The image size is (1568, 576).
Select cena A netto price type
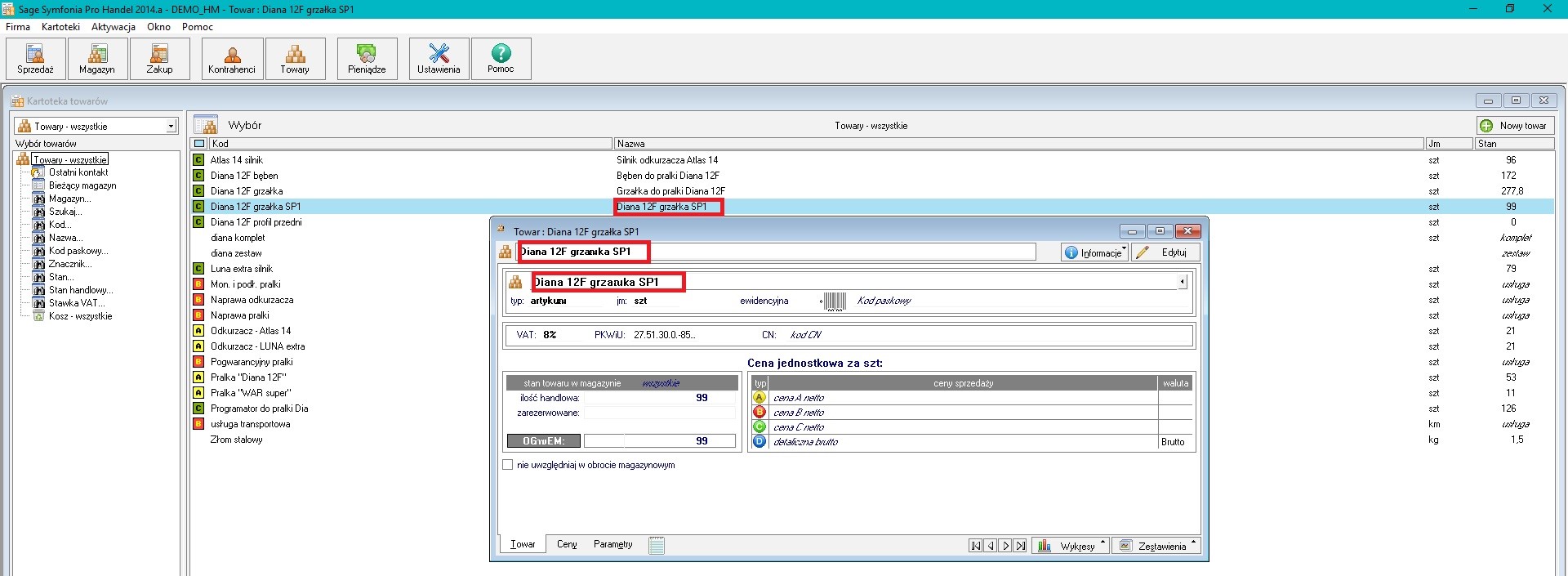(759, 398)
